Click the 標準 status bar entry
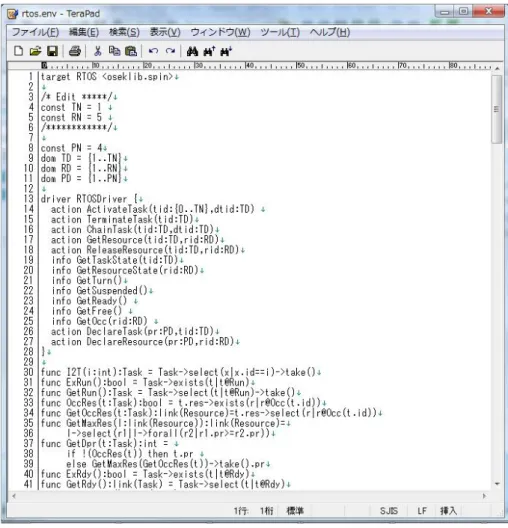 [x=295, y=511]
